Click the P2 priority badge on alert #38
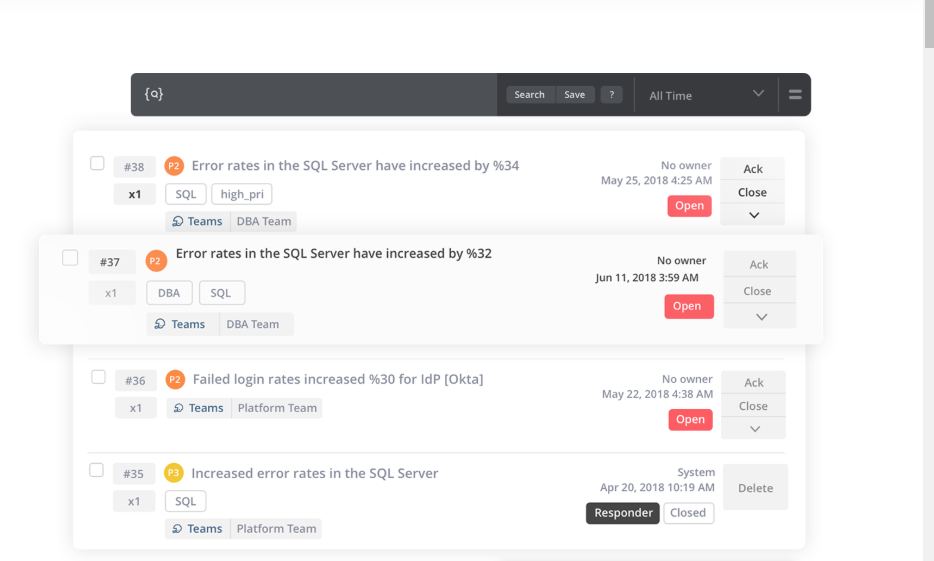Screen dimensions: 934x561 coord(174,166)
